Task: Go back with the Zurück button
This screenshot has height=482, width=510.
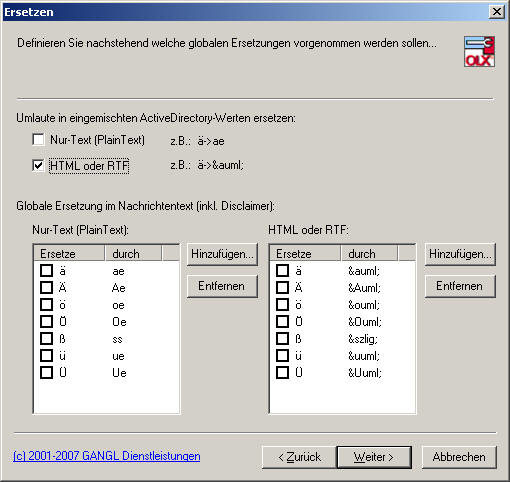Action: [x=299, y=457]
